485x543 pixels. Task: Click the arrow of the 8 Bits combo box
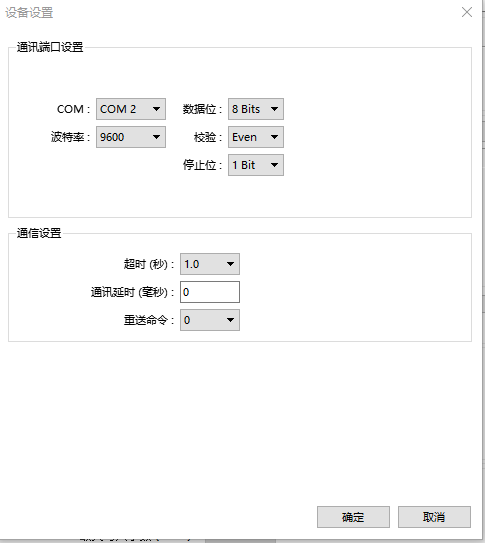pos(275,109)
